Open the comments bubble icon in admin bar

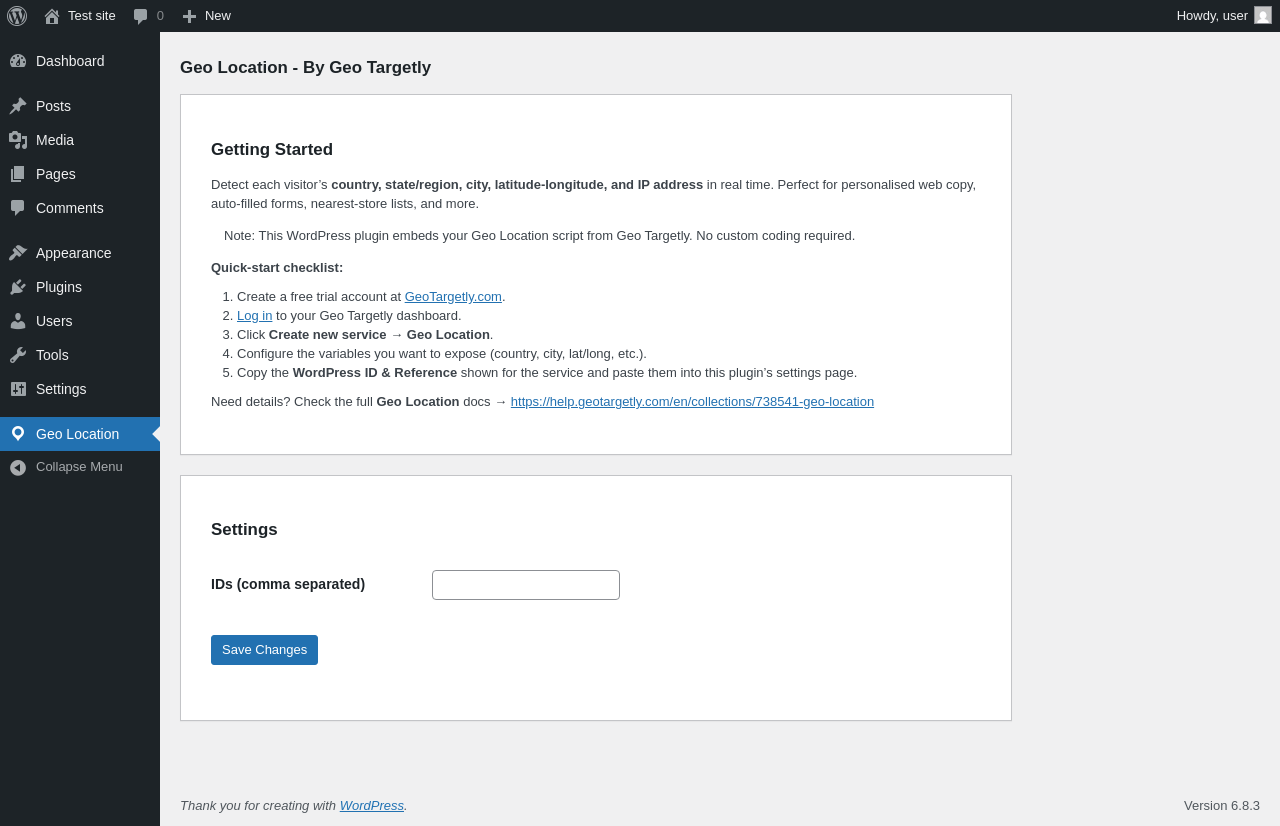coord(140,16)
